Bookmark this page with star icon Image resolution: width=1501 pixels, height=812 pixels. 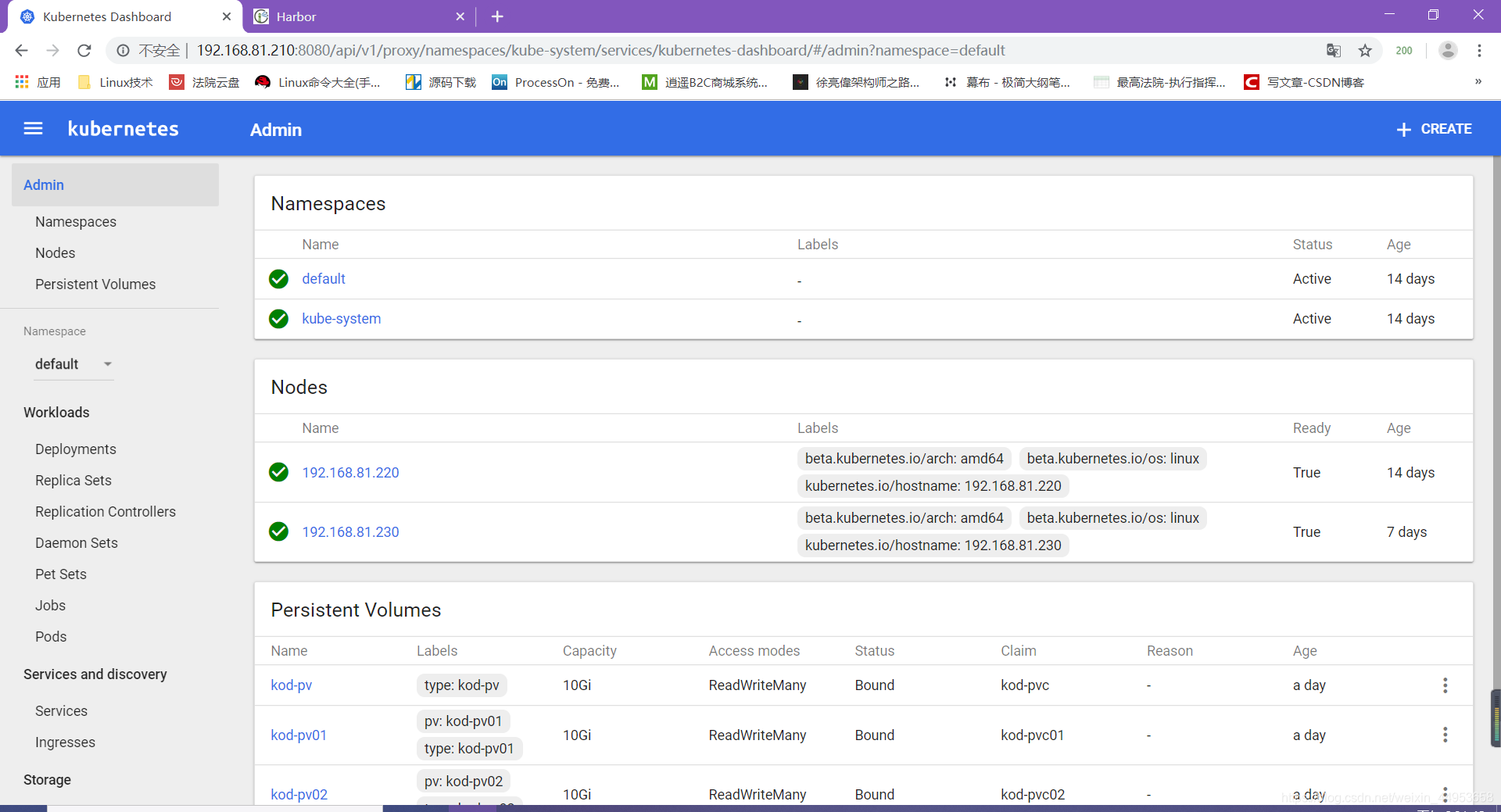(x=1365, y=51)
